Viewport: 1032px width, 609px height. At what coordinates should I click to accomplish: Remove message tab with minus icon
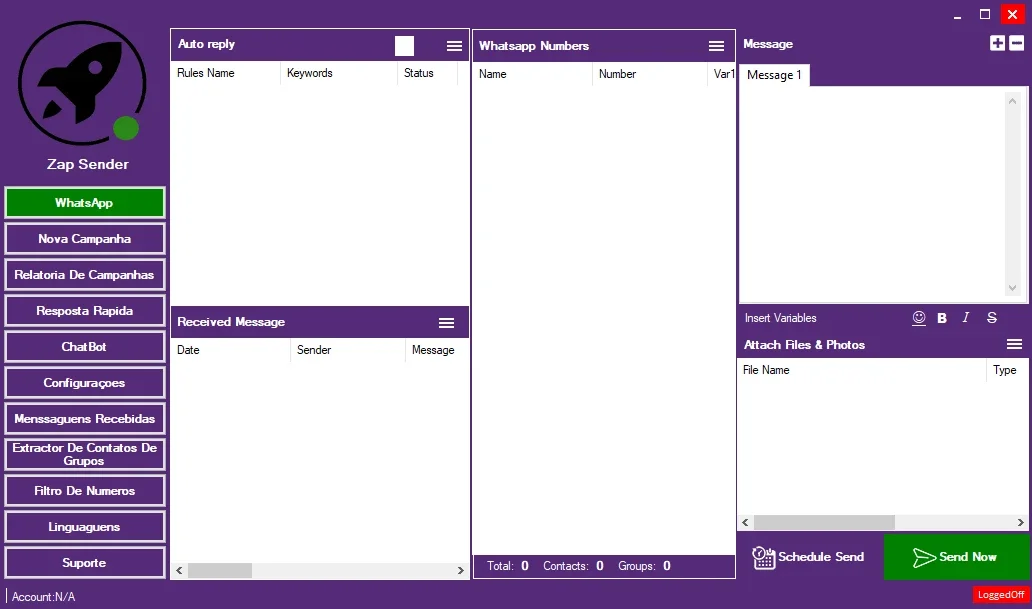click(1016, 43)
